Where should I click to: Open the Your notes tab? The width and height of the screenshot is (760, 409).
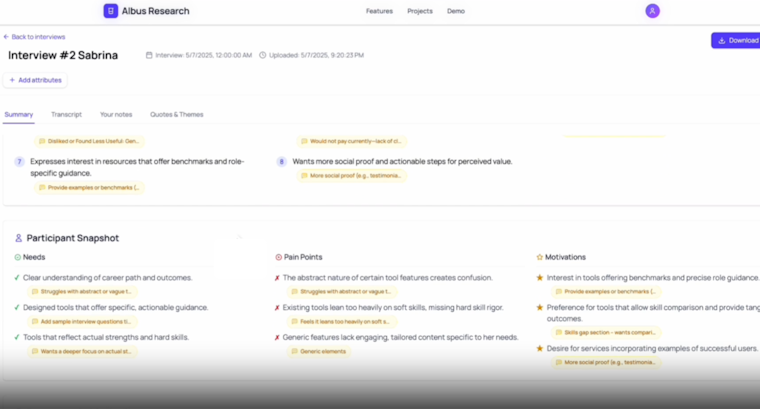point(116,114)
